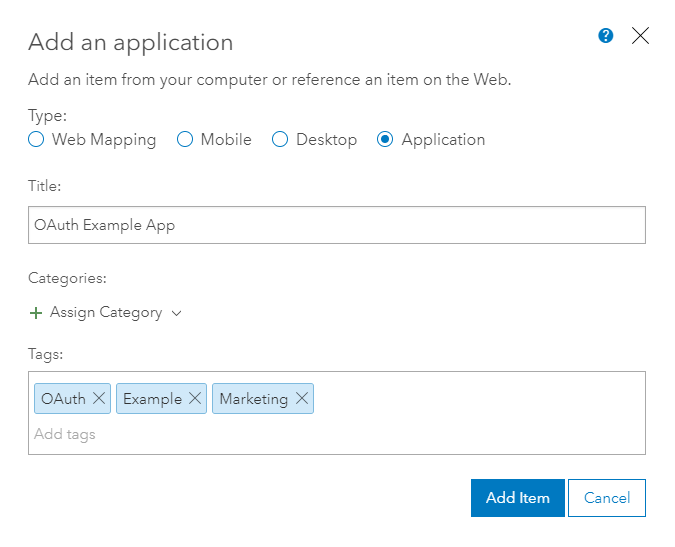Pick the Application radio button
675x547 pixels.
[x=385, y=140]
